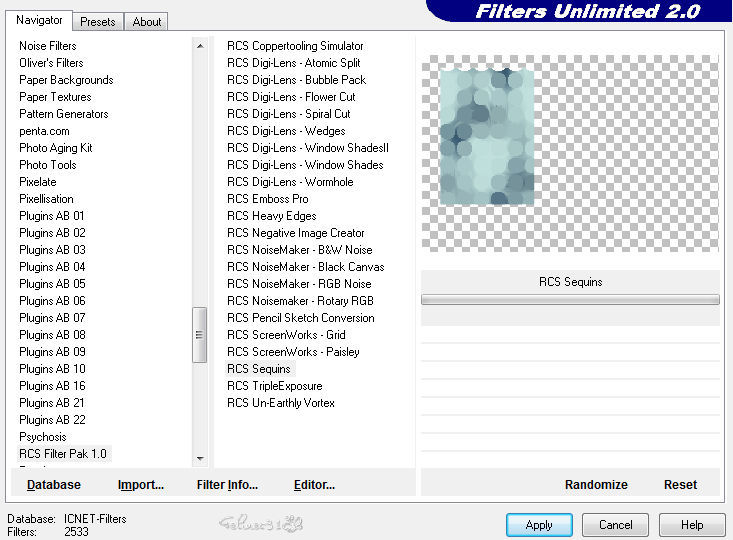Choose RCS Digi-Lens - Wedges filter
Viewport: 733px width, 540px height.
click(x=286, y=131)
